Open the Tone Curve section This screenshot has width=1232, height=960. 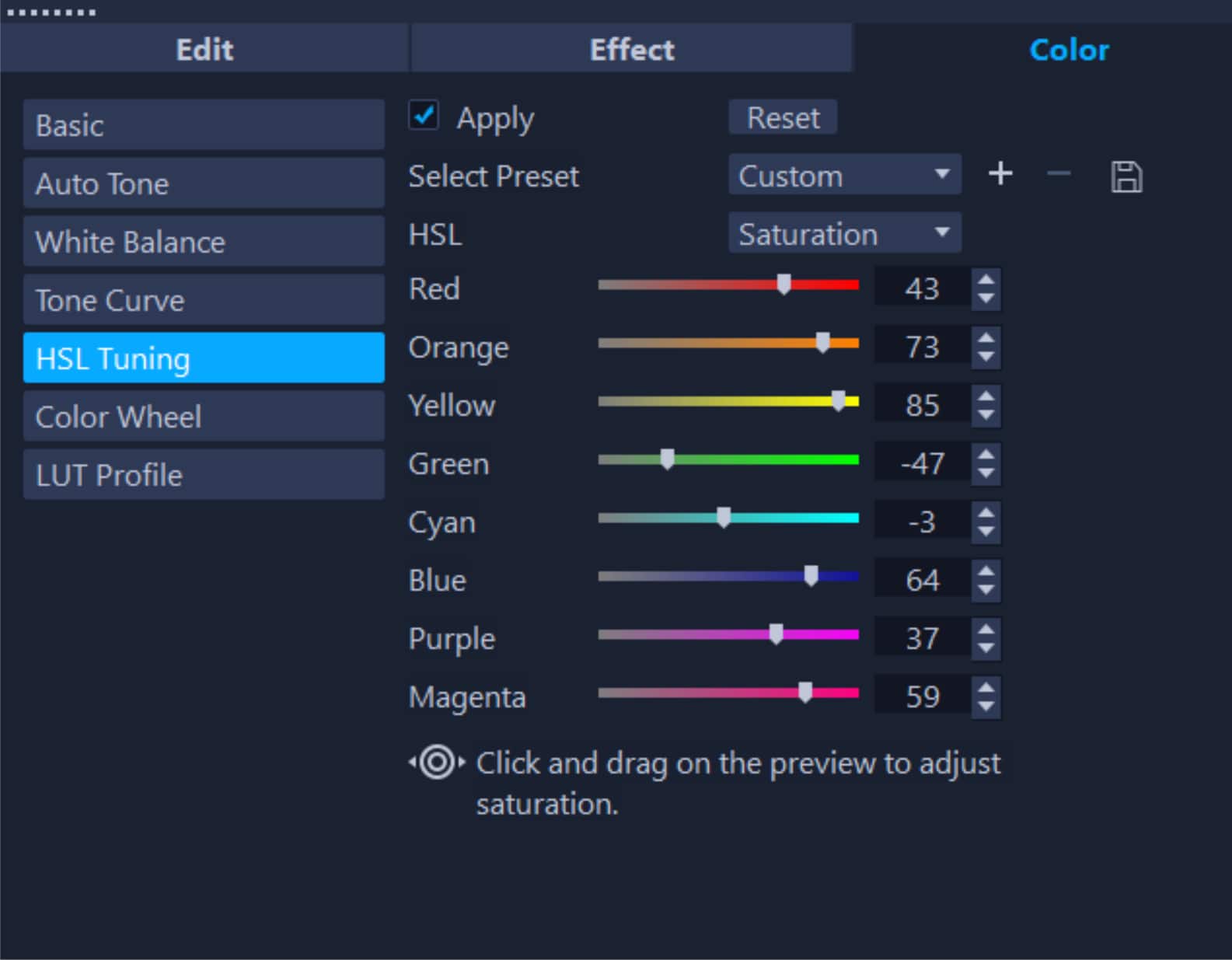tap(204, 300)
